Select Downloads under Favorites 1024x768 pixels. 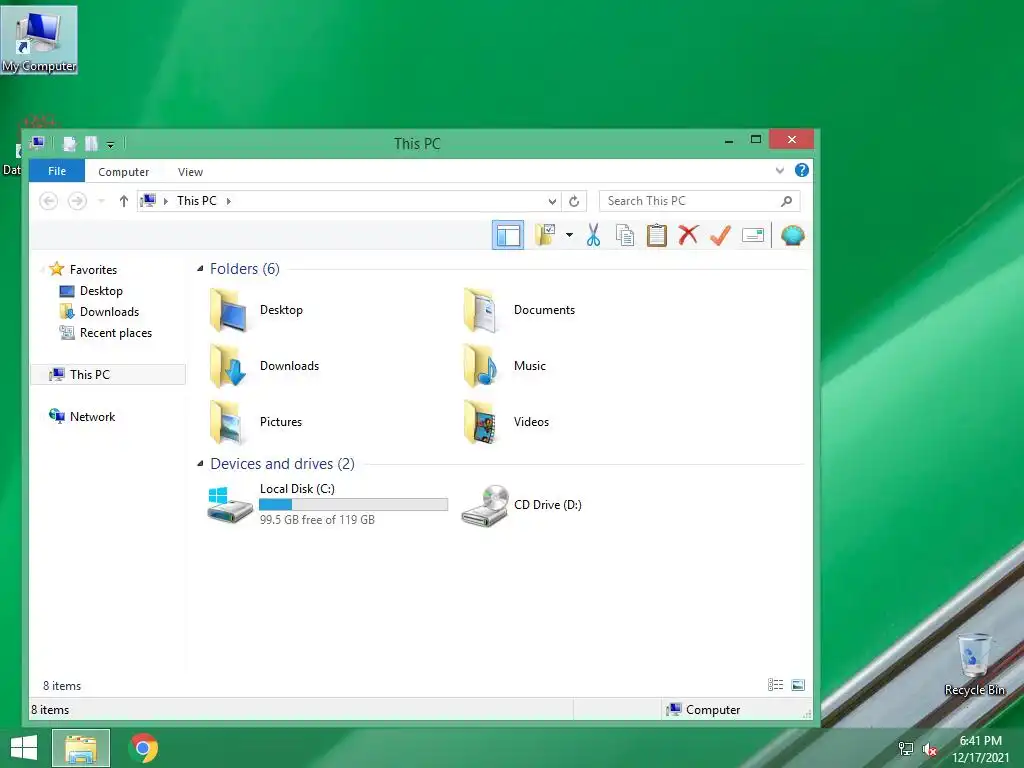tap(109, 312)
